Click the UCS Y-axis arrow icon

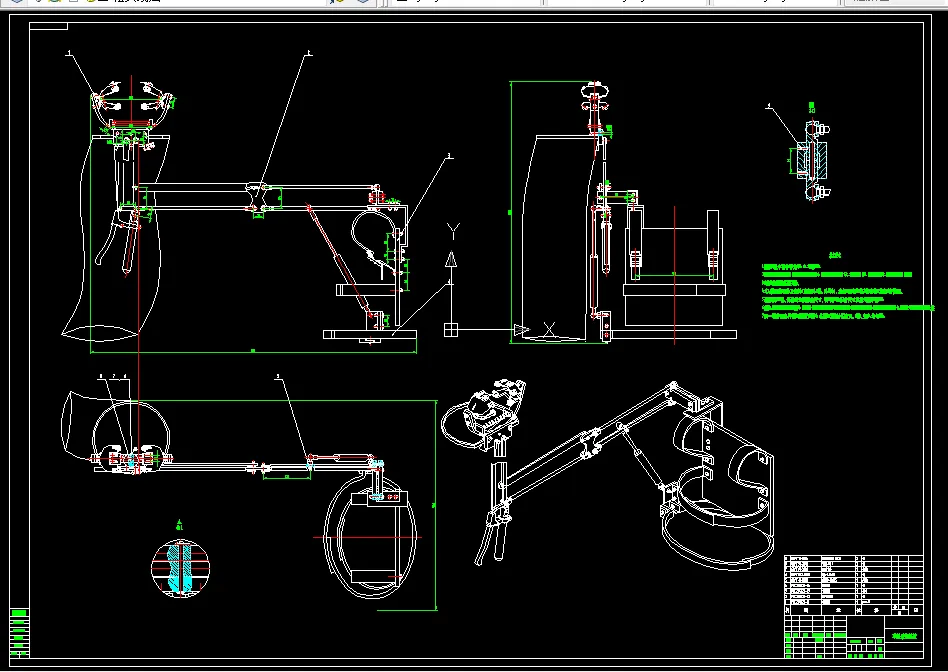click(x=450, y=260)
